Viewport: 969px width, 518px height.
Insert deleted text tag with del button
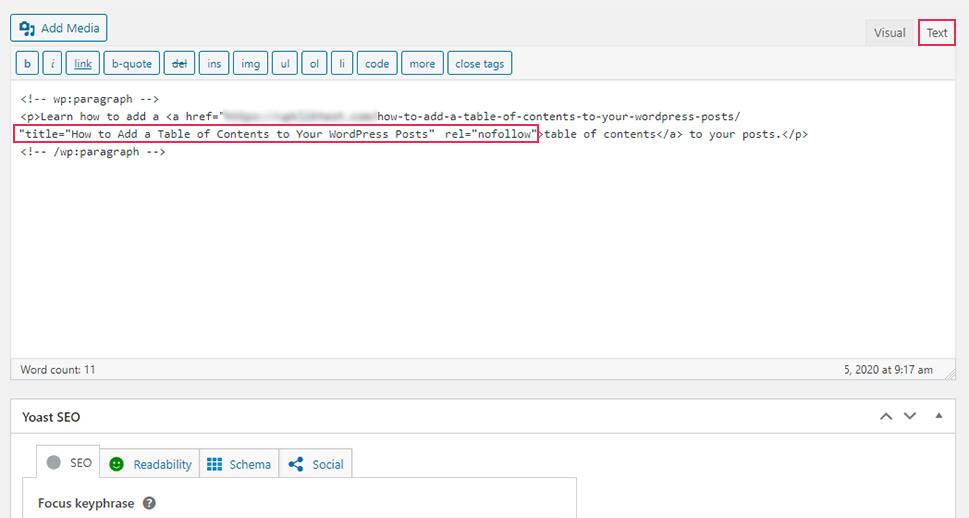coord(179,64)
